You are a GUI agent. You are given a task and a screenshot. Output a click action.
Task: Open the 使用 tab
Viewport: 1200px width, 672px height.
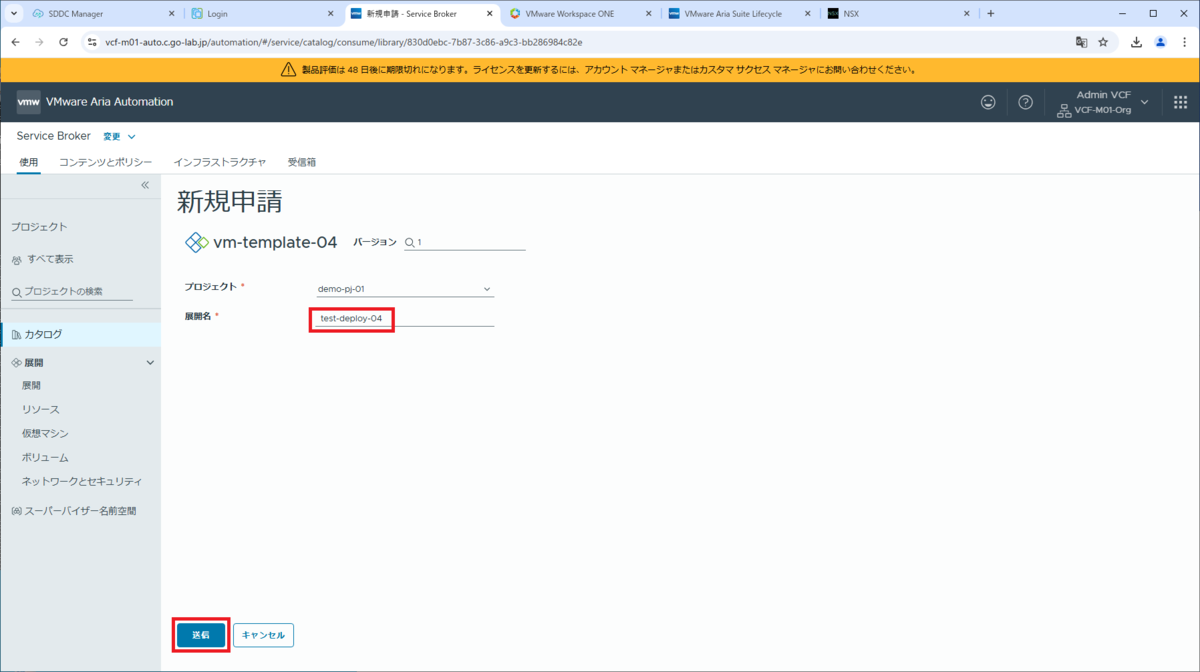[x=29, y=162]
